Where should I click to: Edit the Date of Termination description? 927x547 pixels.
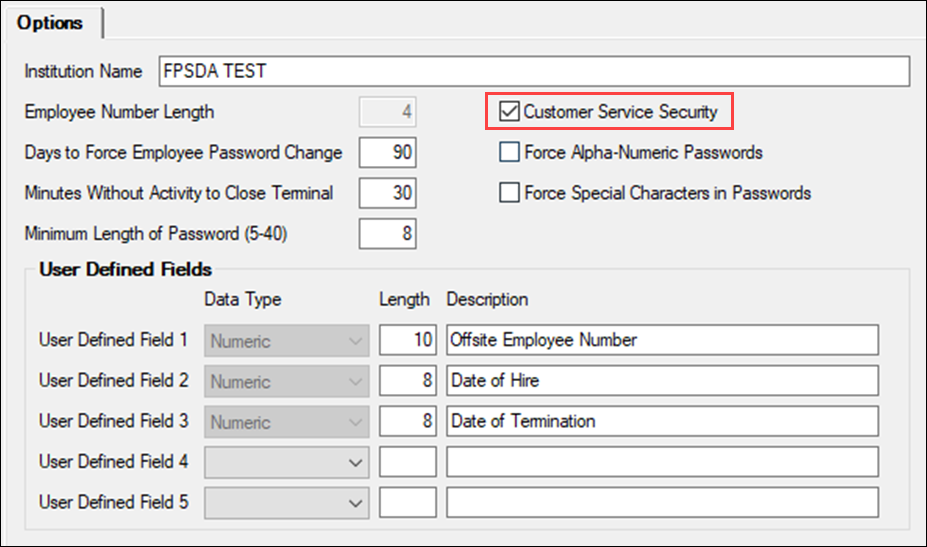[662, 421]
